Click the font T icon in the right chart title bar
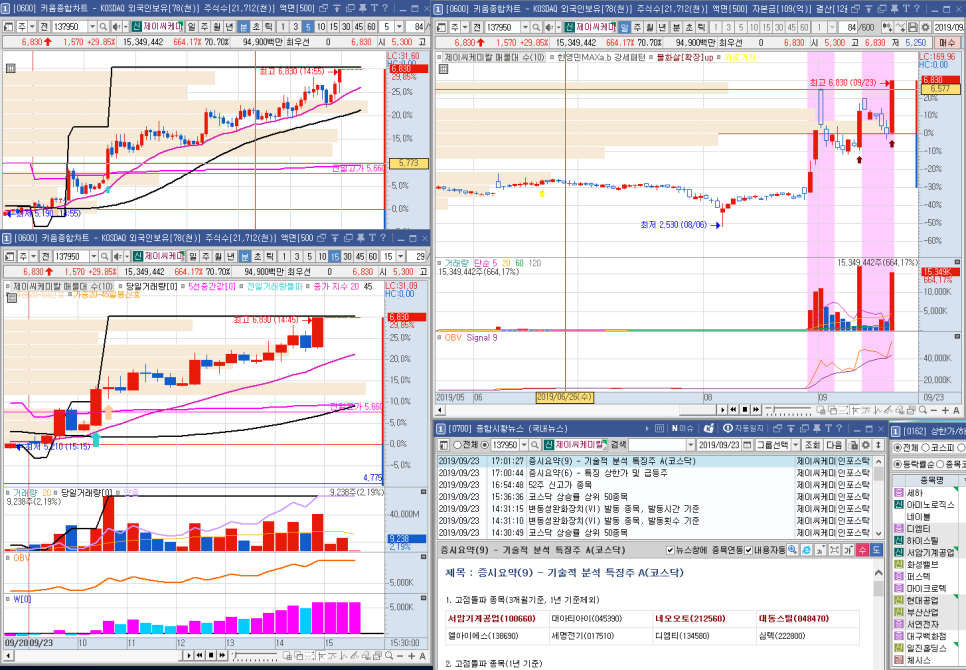The image size is (966, 670). pyautogui.click(x=906, y=8)
